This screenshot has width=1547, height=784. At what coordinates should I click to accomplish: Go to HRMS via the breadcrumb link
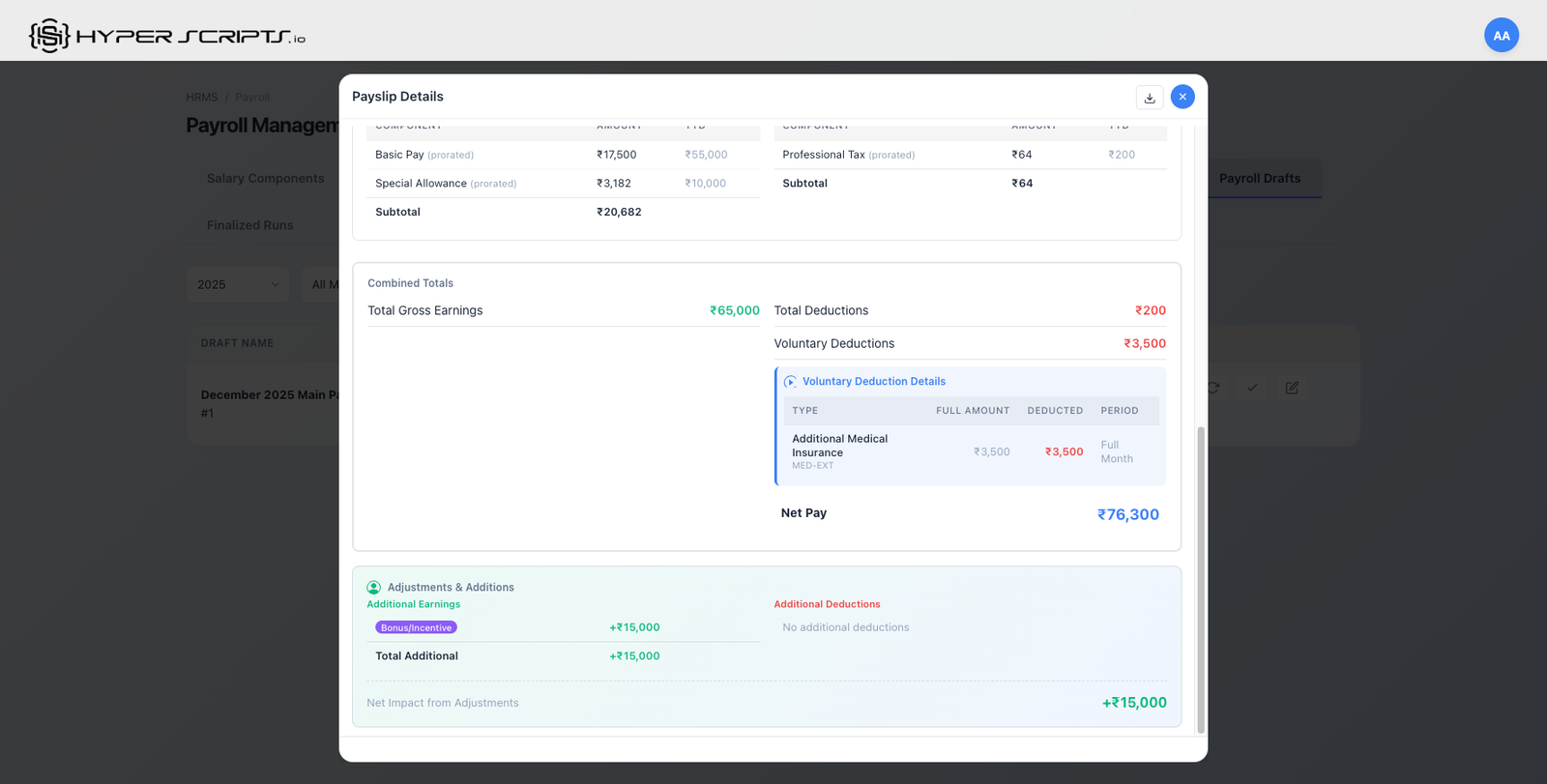click(x=201, y=98)
